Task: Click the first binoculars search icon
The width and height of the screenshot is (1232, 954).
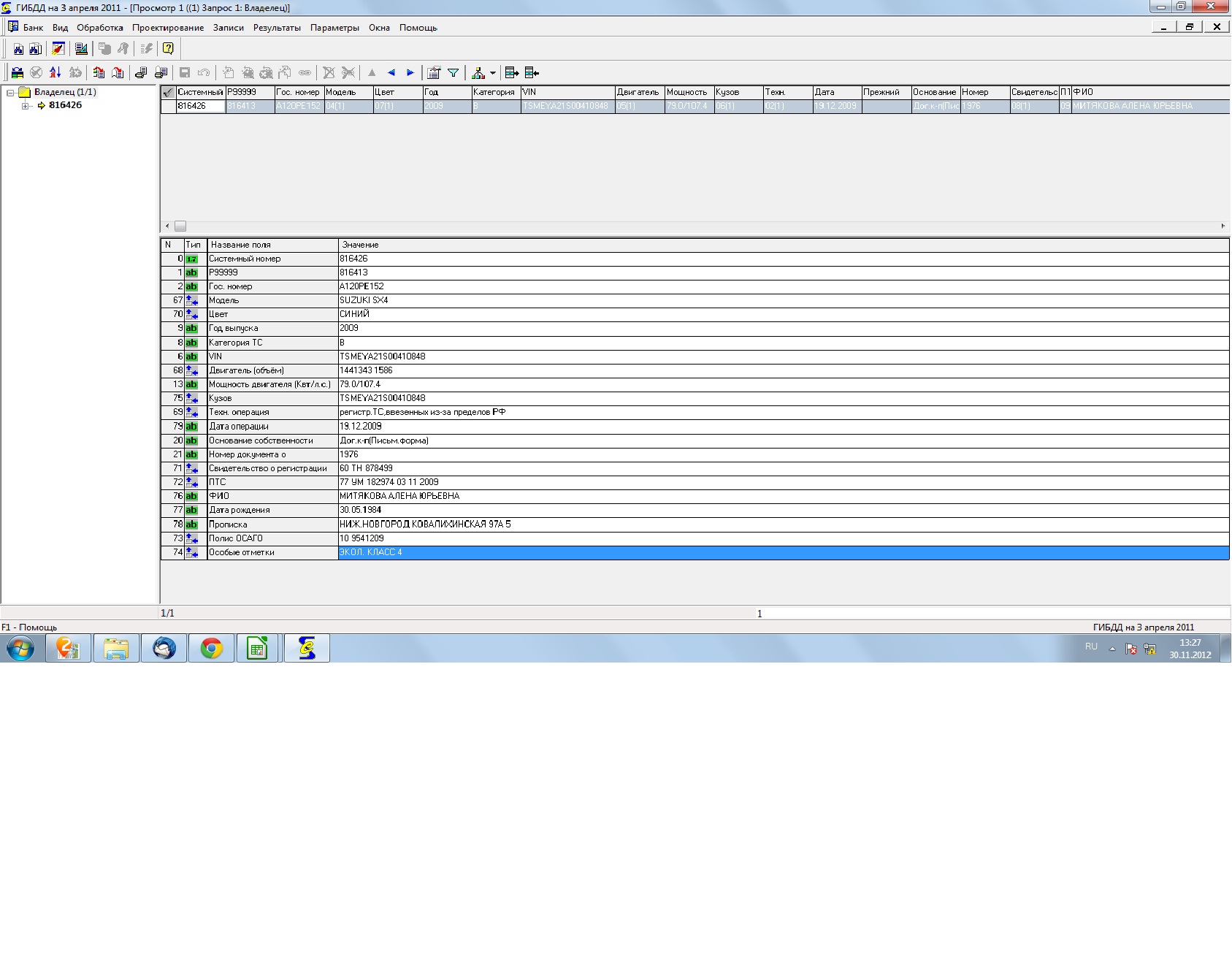Action: (x=18, y=49)
